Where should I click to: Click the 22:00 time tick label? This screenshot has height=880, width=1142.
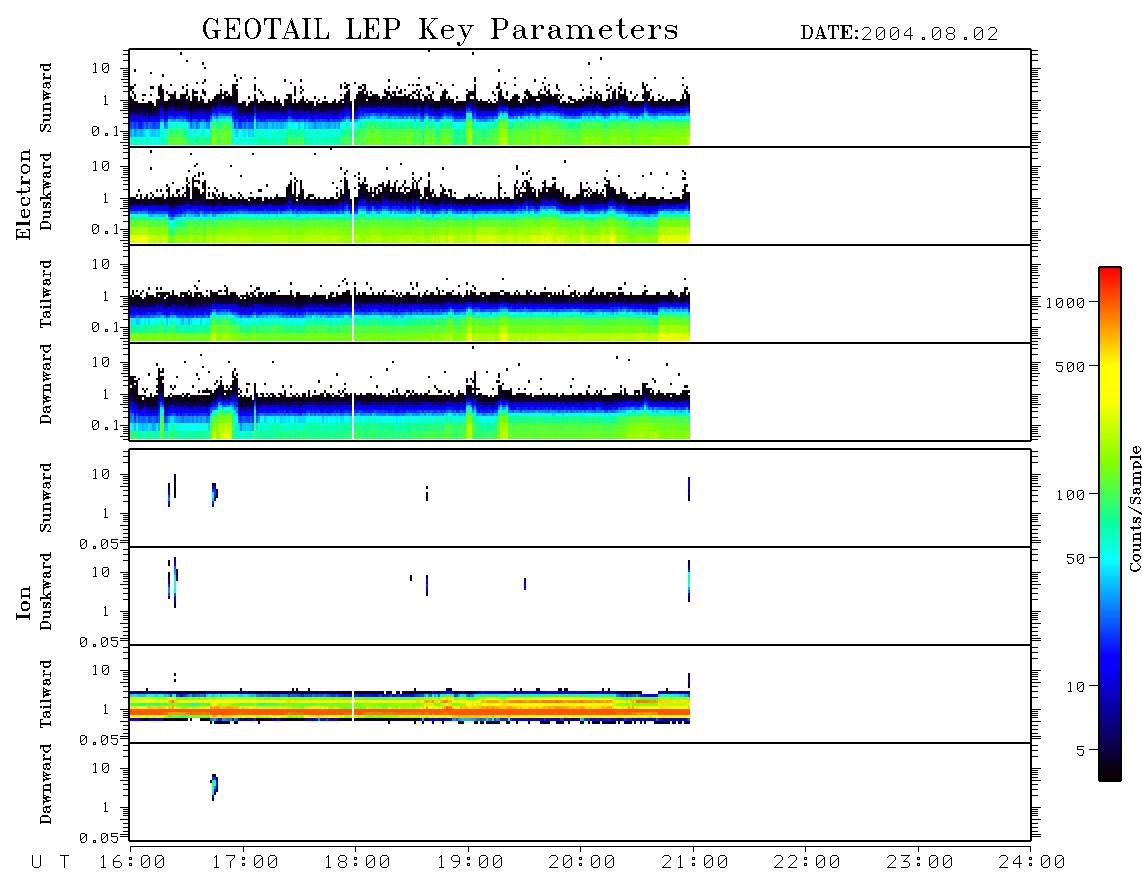[x=808, y=863]
